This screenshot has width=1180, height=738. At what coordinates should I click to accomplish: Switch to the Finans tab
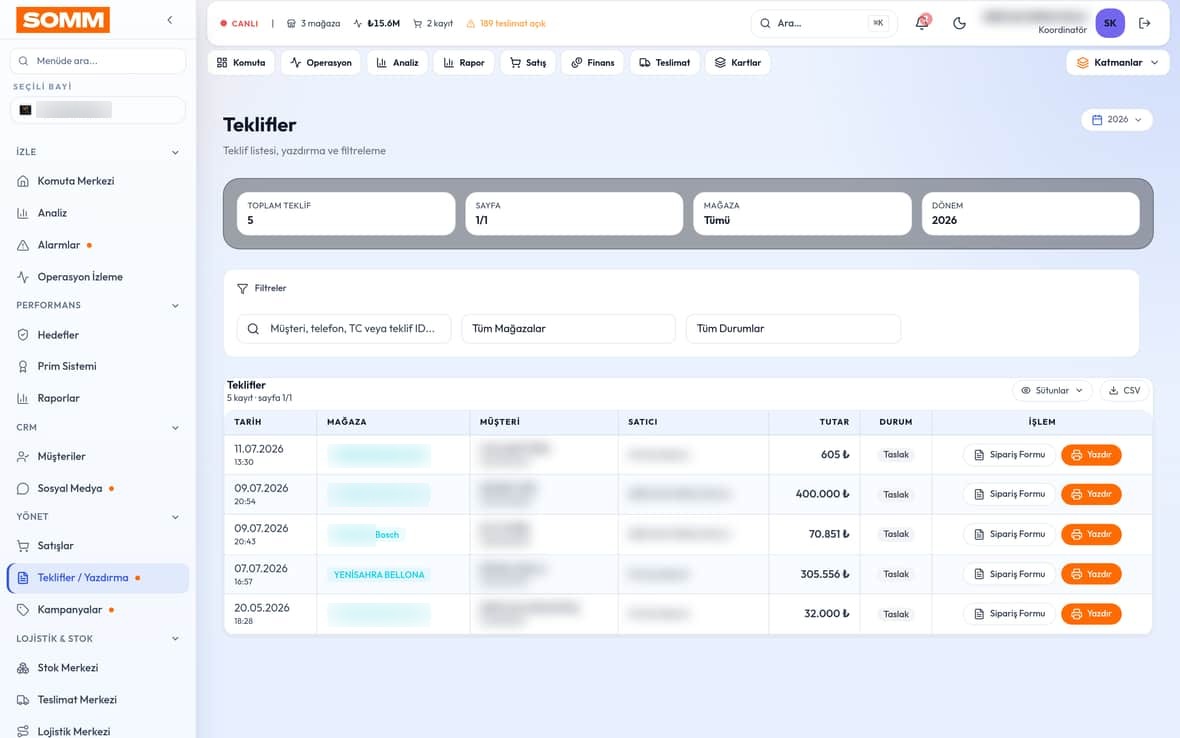point(593,62)
